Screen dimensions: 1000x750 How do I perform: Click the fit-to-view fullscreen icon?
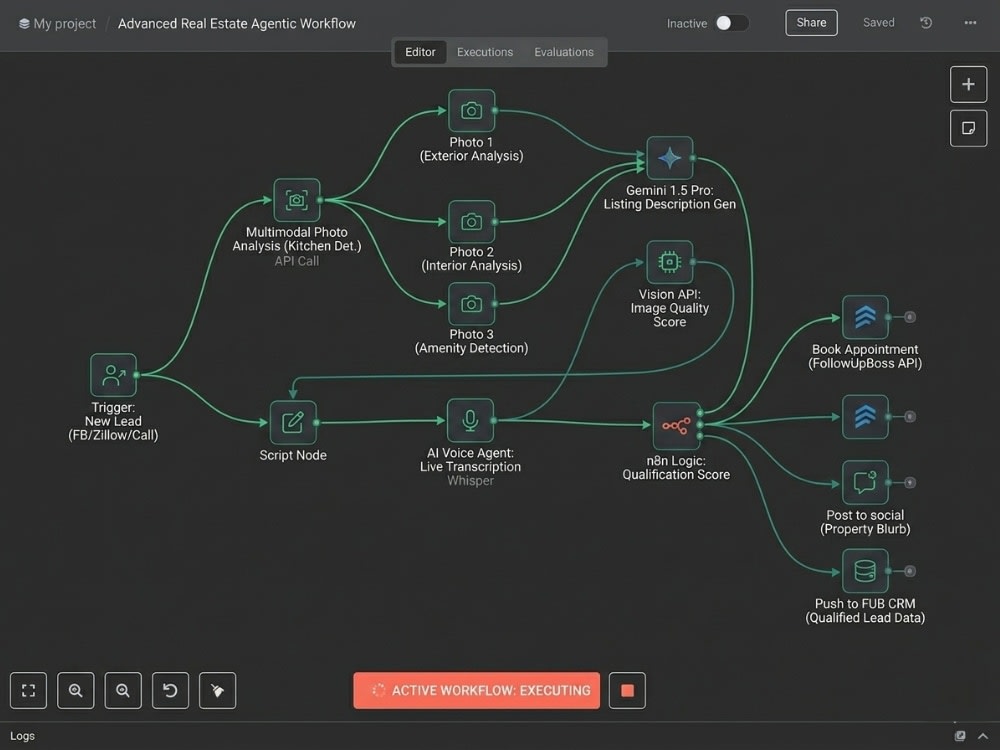tap(29, 691)
